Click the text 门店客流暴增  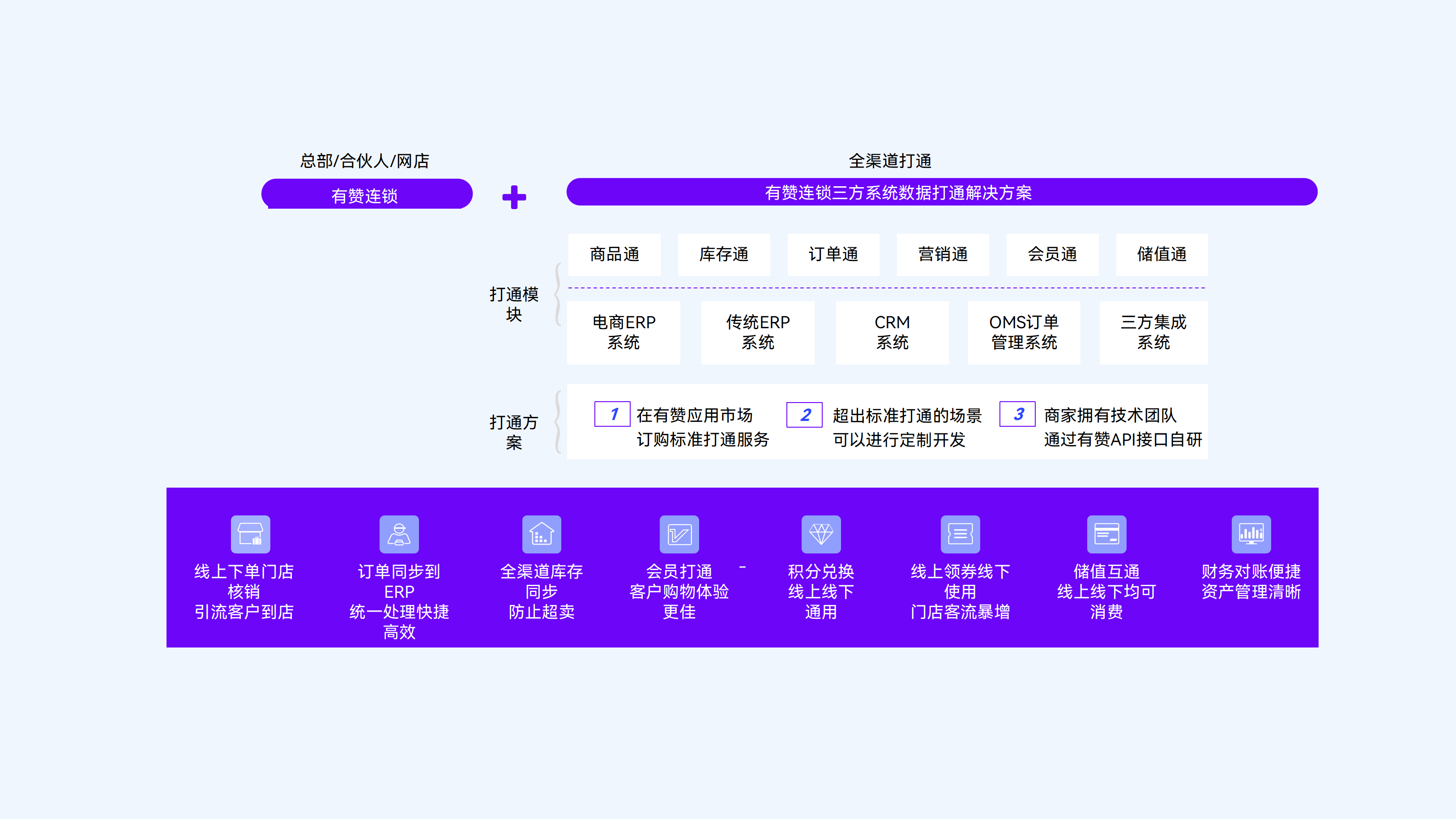click(961, 612)
